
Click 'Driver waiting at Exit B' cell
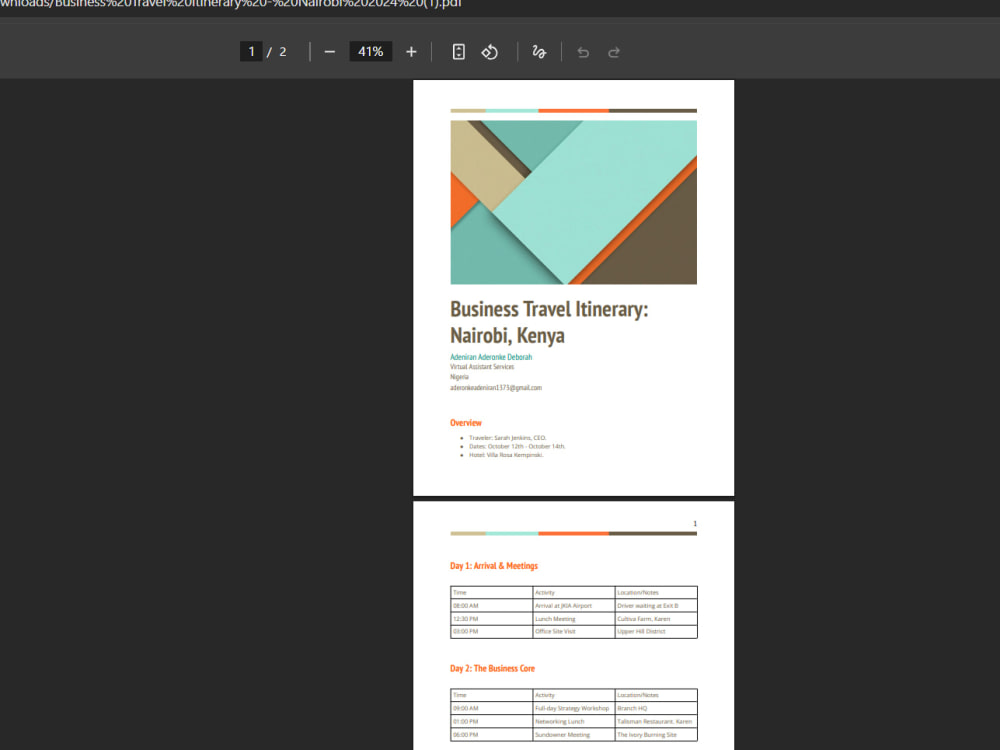coord(656,606)
